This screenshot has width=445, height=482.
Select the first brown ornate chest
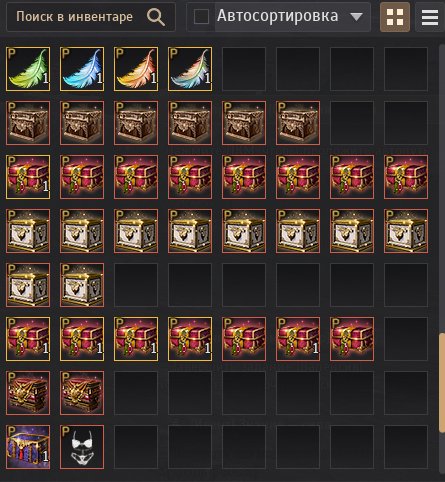(28, 123)
